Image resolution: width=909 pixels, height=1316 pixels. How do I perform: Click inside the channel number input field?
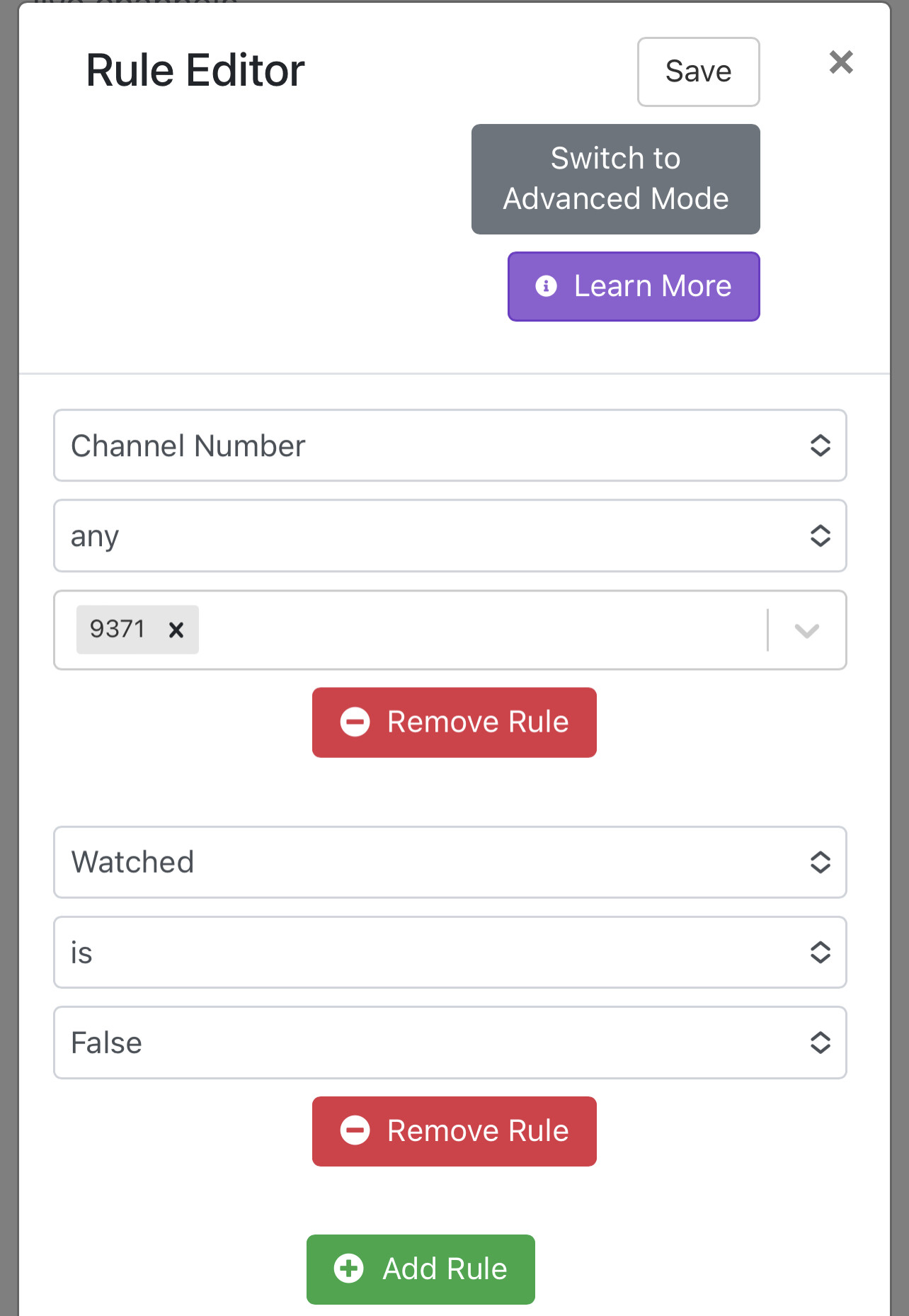click(481, 630)
